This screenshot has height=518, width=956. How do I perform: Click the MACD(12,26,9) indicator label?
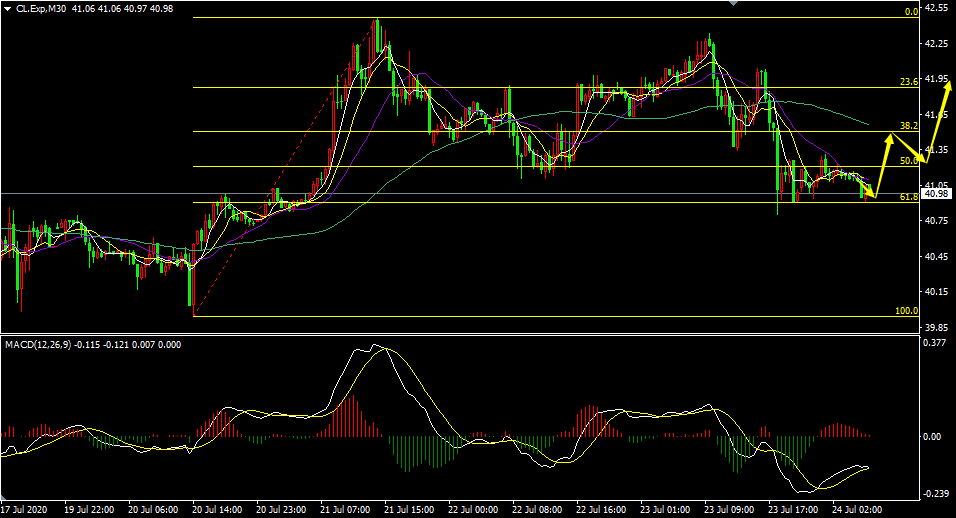(x=38, y=344)
